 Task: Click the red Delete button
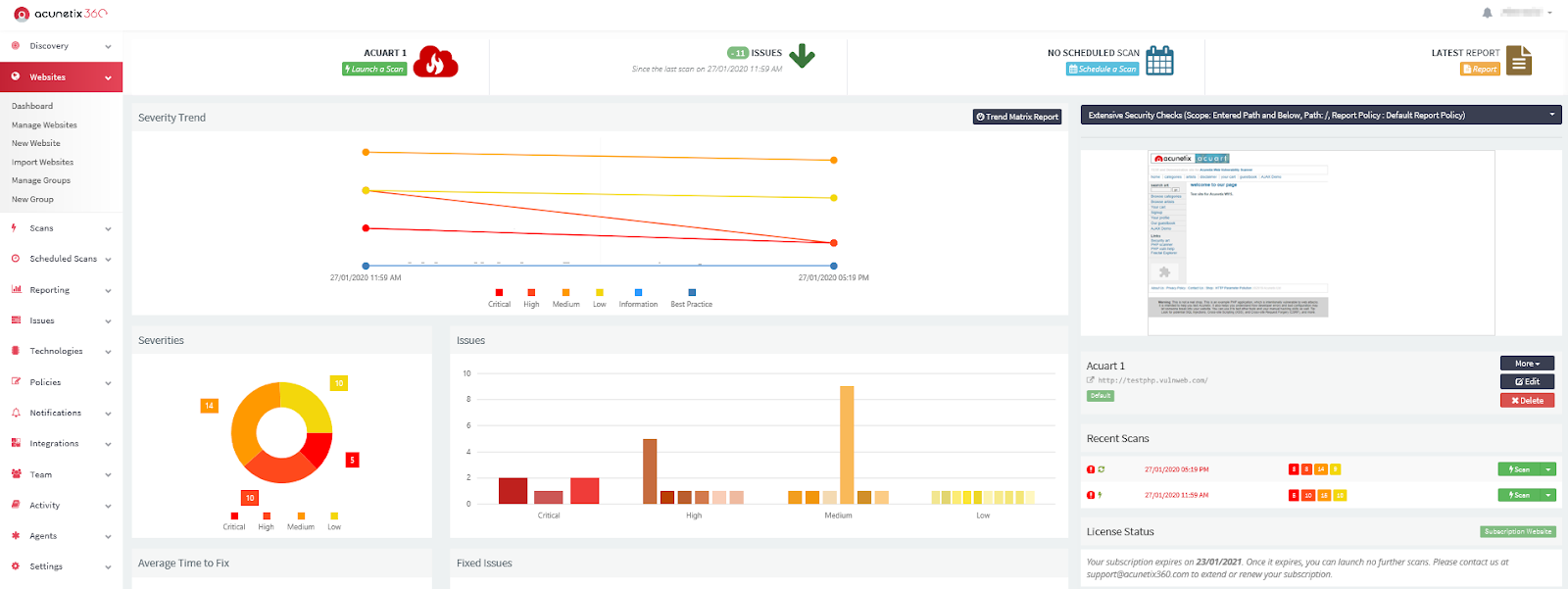(x=1527, y=400)
